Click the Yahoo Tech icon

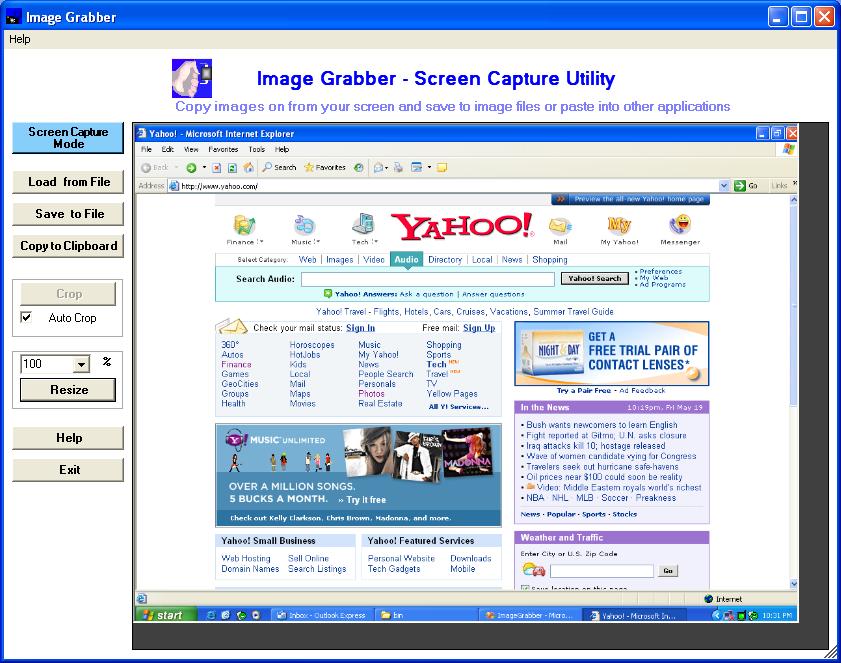coord(362,225)
